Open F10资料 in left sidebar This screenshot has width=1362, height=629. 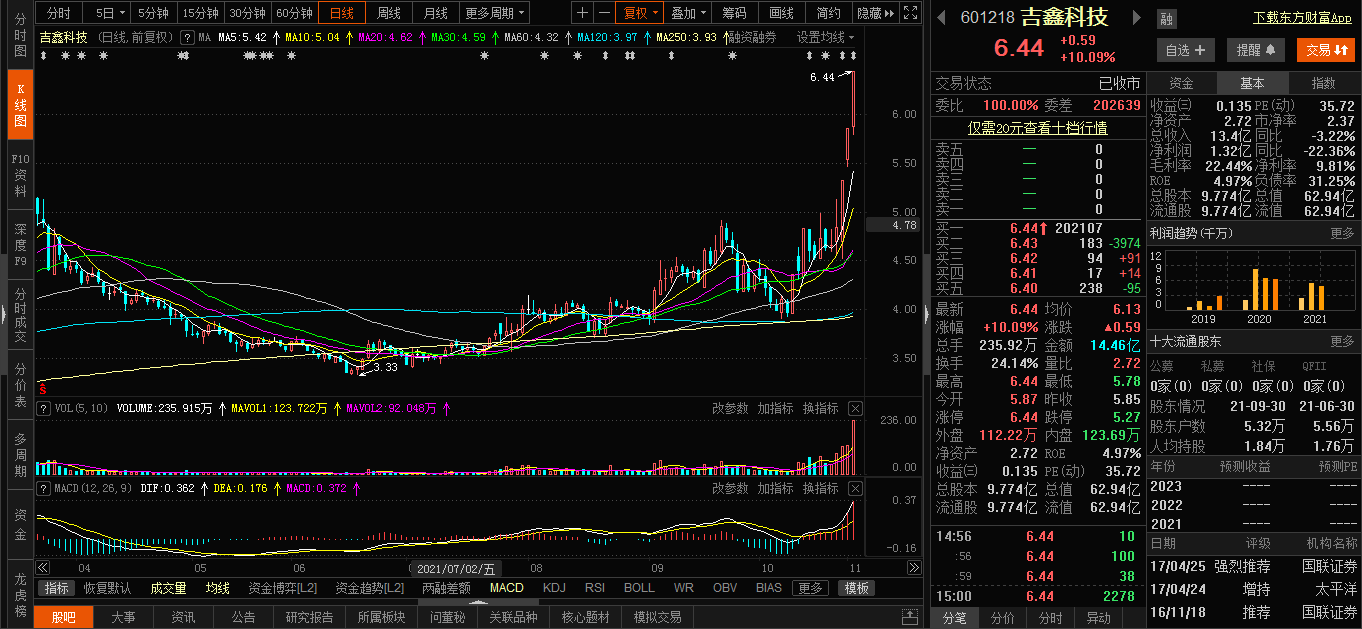click(20, 175)
